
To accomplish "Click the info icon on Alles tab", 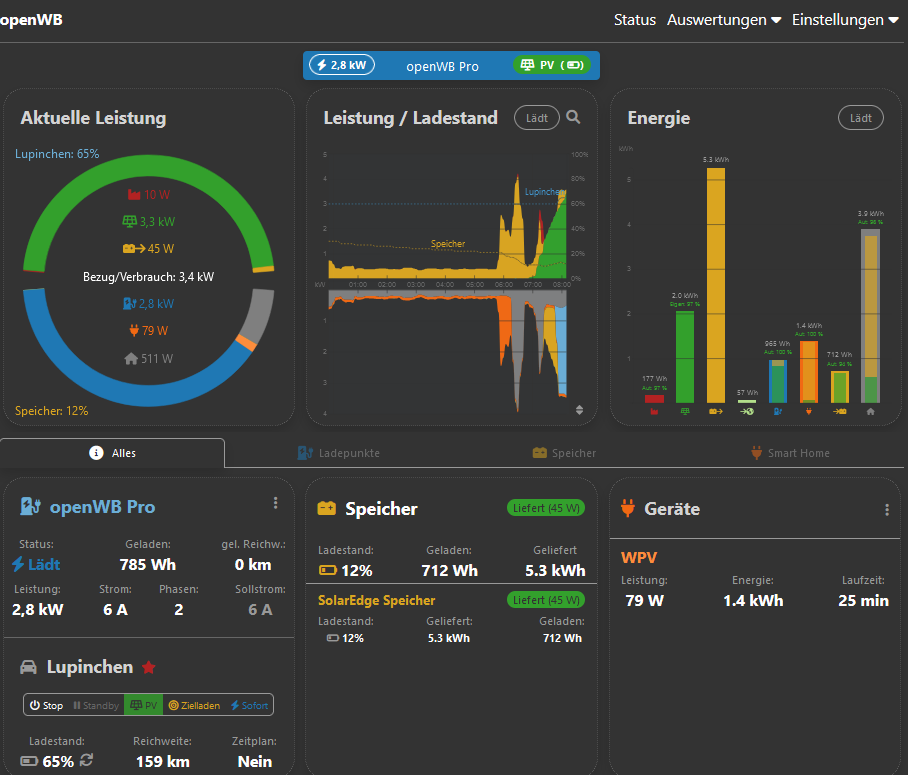I will pos(96,453).
